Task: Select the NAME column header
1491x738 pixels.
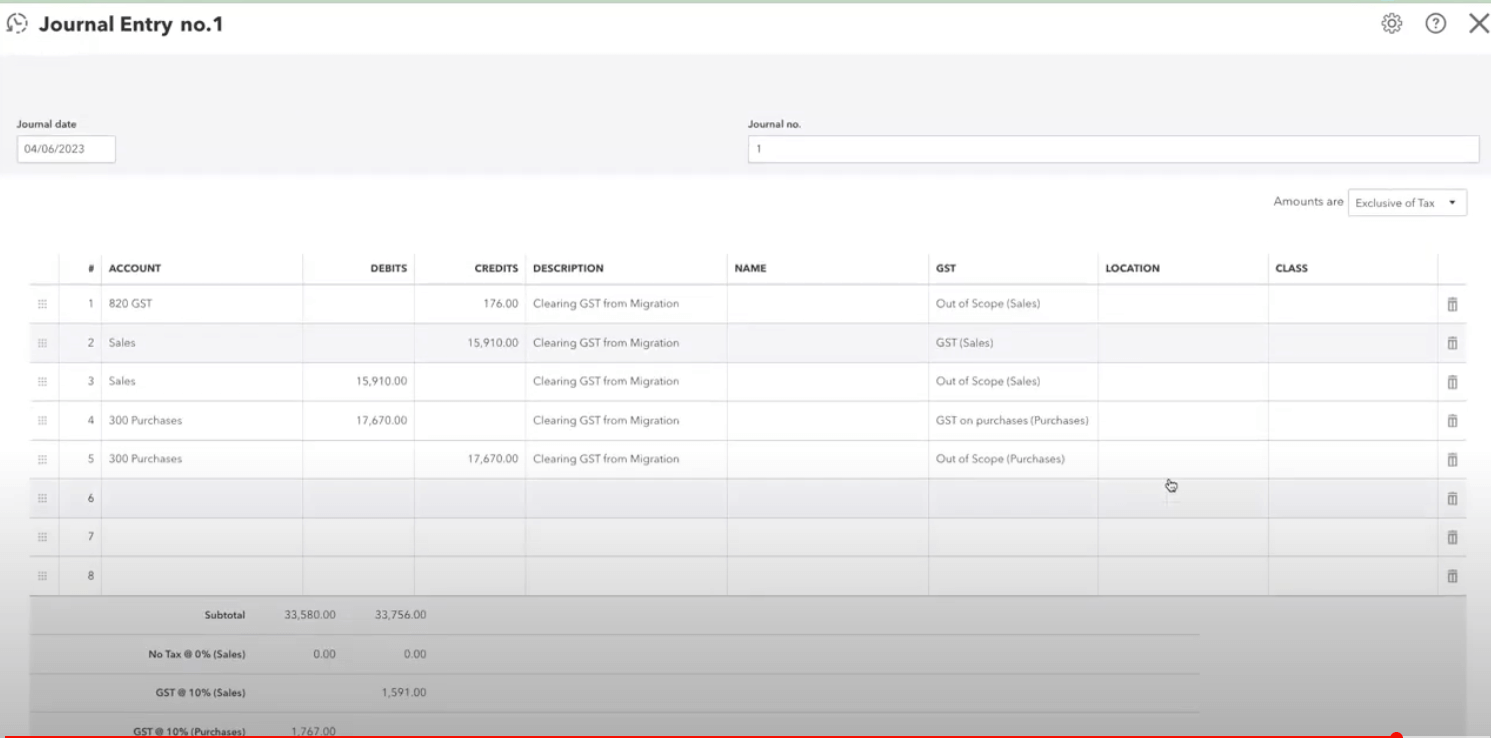Action: pyautogui.click(x=750, y=269)
